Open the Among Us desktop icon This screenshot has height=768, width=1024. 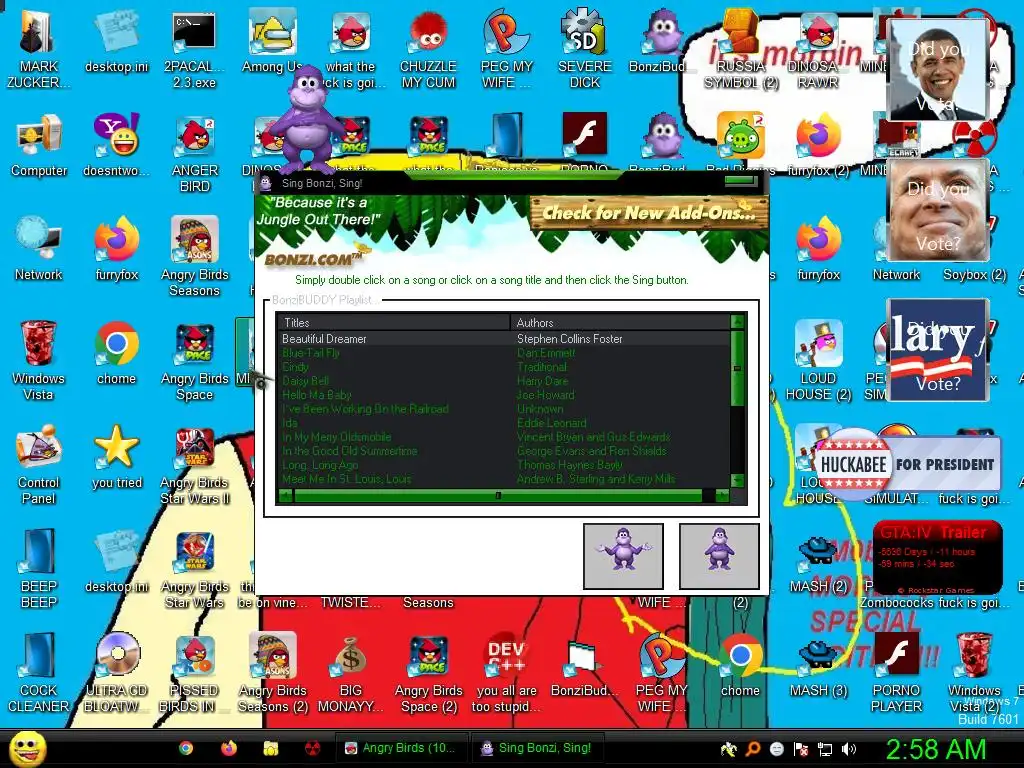[x=272, y=42]
